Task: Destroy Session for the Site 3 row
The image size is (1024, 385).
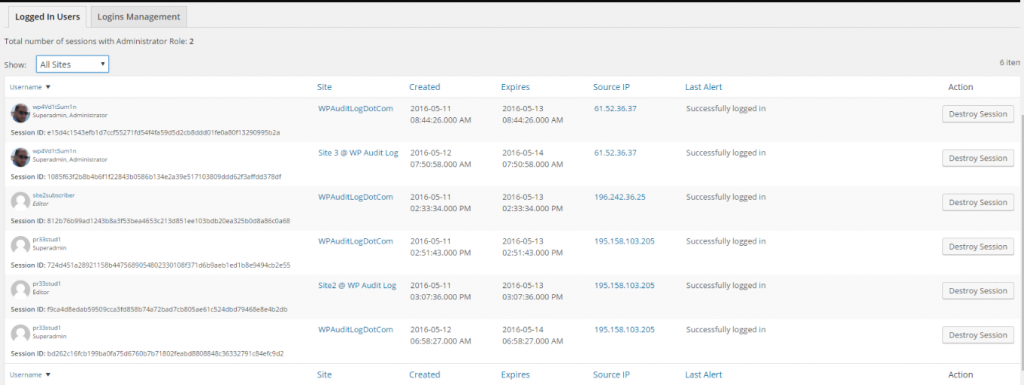Action: pyautogui.click(x=978, y=158)
